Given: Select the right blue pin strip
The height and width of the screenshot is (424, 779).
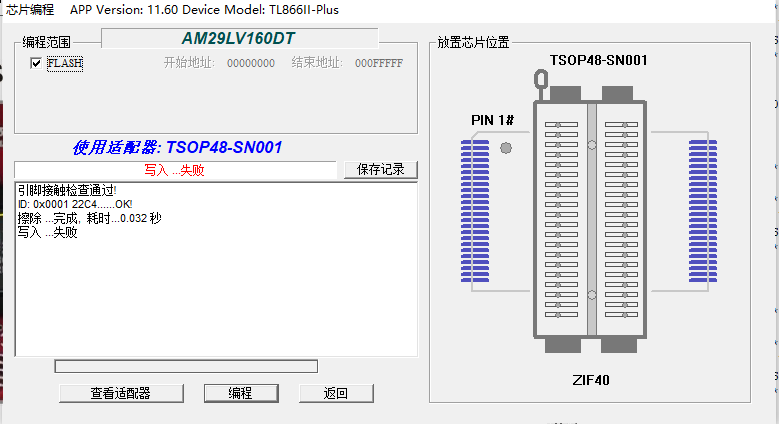Looking at the screenshot, I should [x=703, y=209].
